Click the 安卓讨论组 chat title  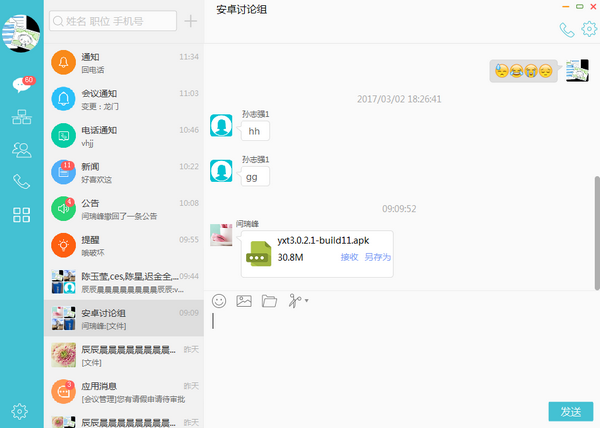(x=241, y=10)
